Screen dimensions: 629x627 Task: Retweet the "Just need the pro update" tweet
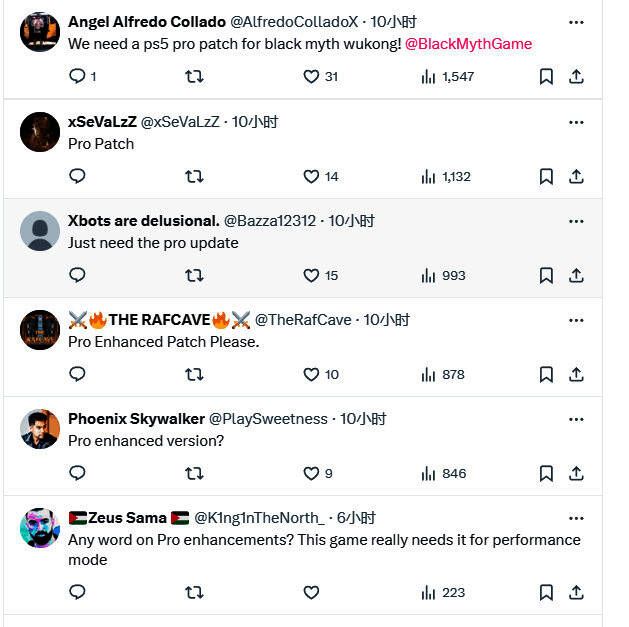(194, 275)
